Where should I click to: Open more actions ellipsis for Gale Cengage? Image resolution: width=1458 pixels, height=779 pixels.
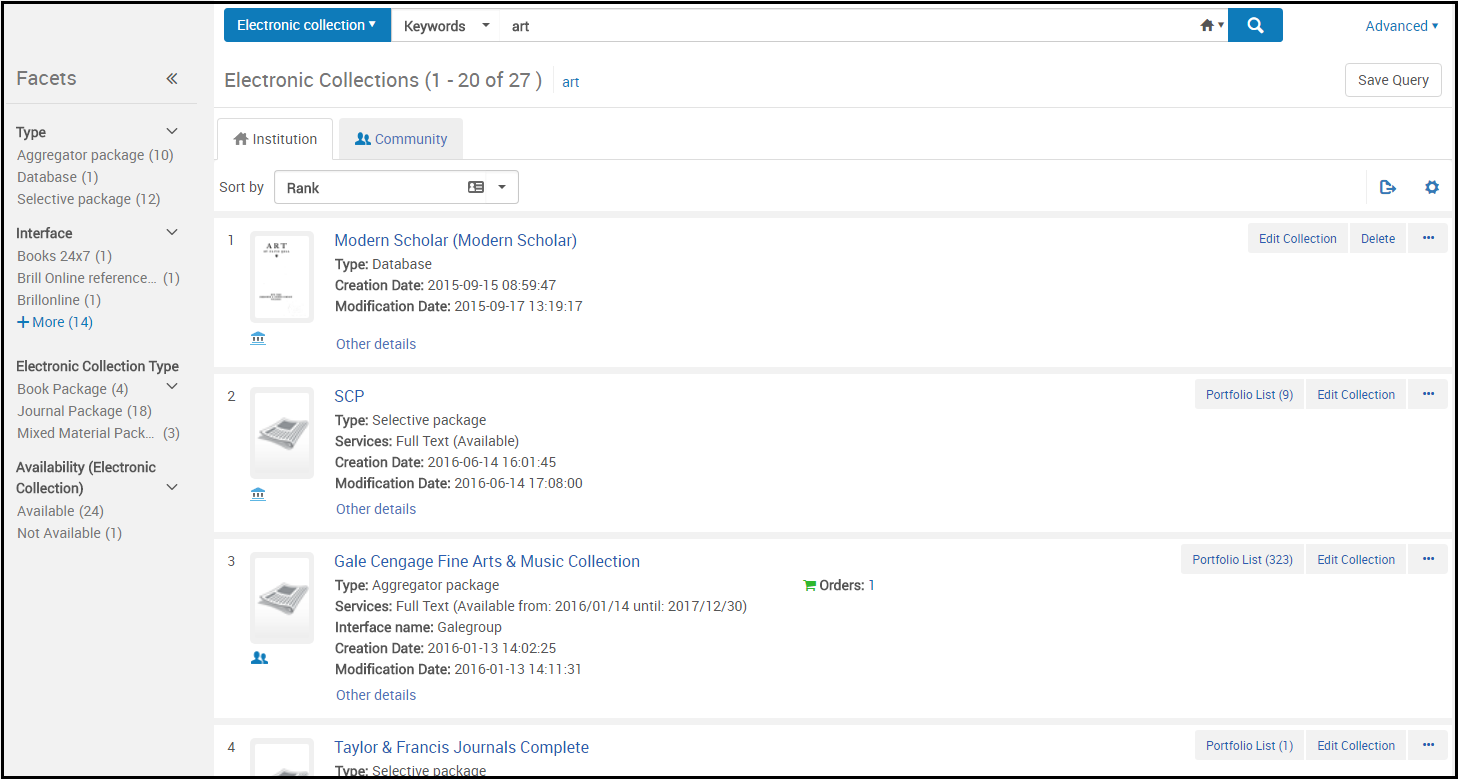[1428, 559]
